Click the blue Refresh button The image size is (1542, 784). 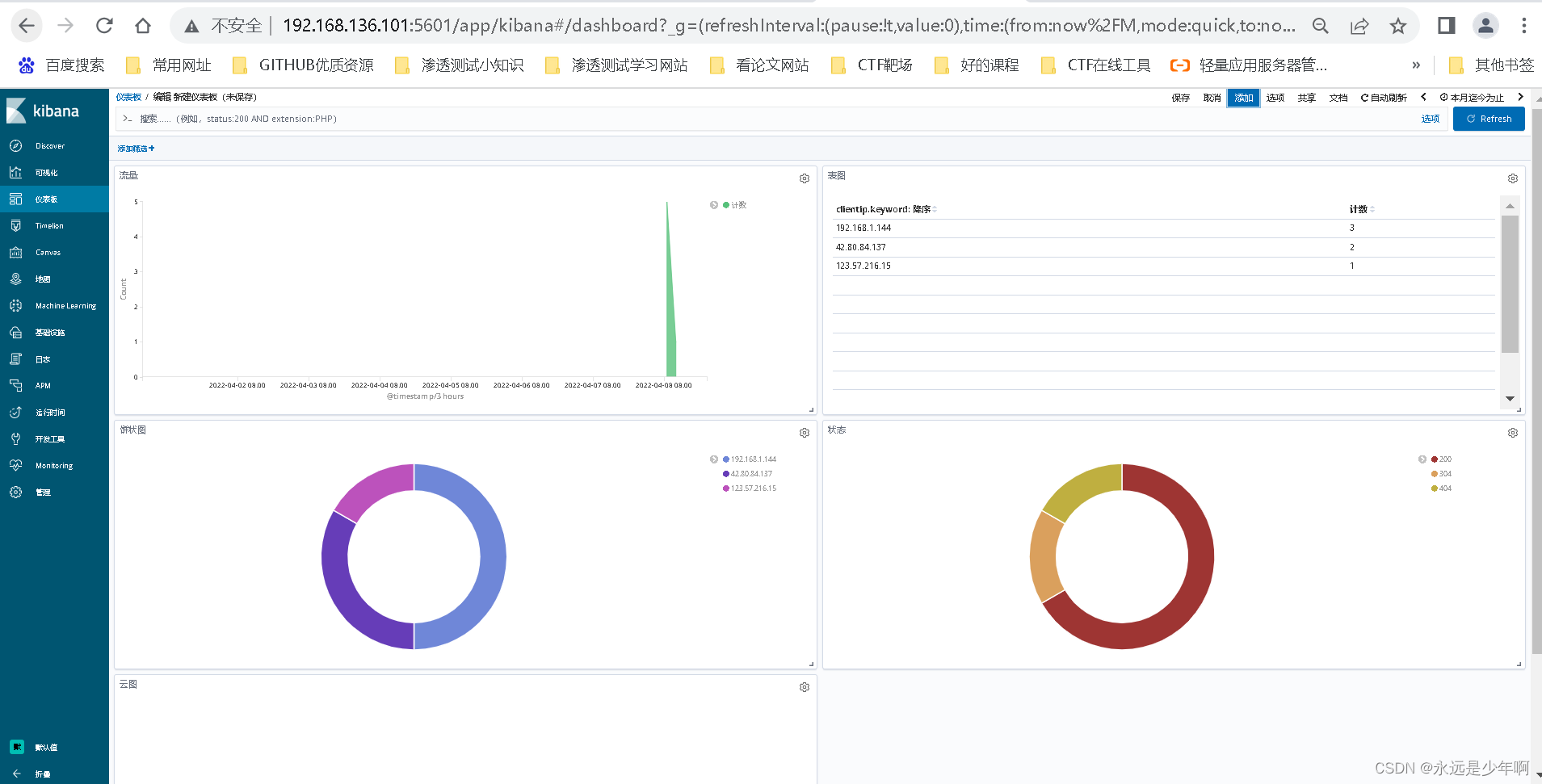point(1489,119)
